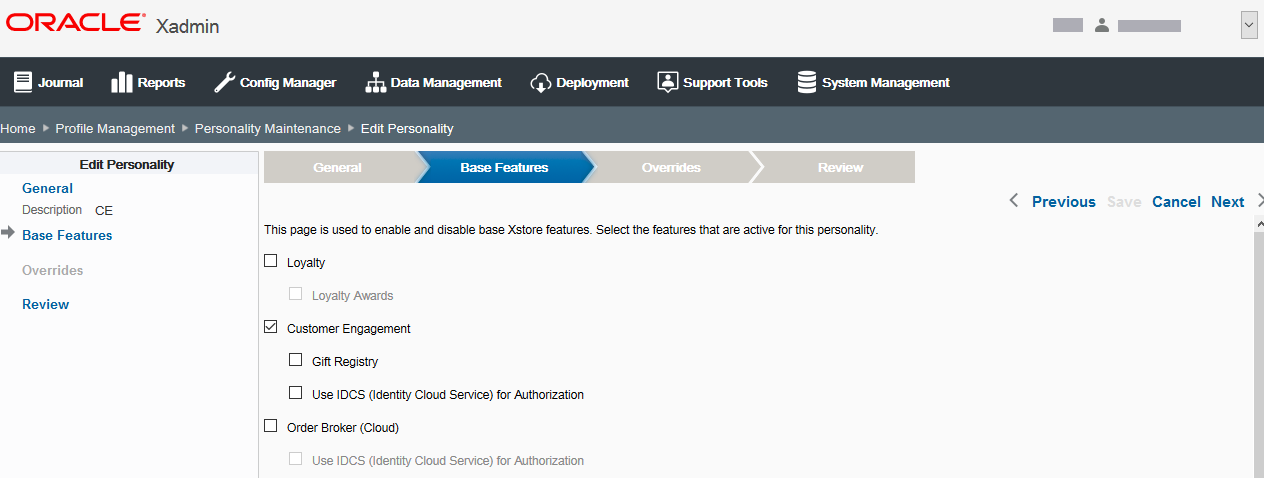Click the Reports bar chart icon

pyautogui.click(x=122, y=82)
